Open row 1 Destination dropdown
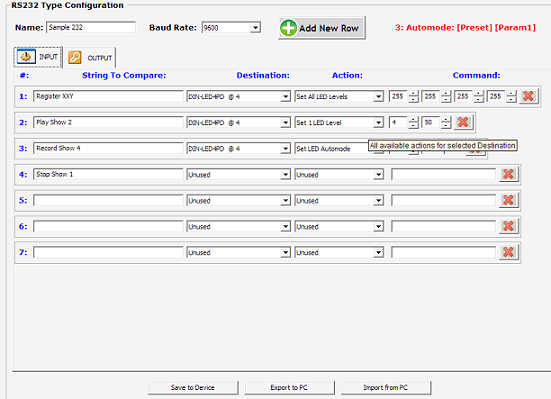The image size is (551, 399). point(286,96)
